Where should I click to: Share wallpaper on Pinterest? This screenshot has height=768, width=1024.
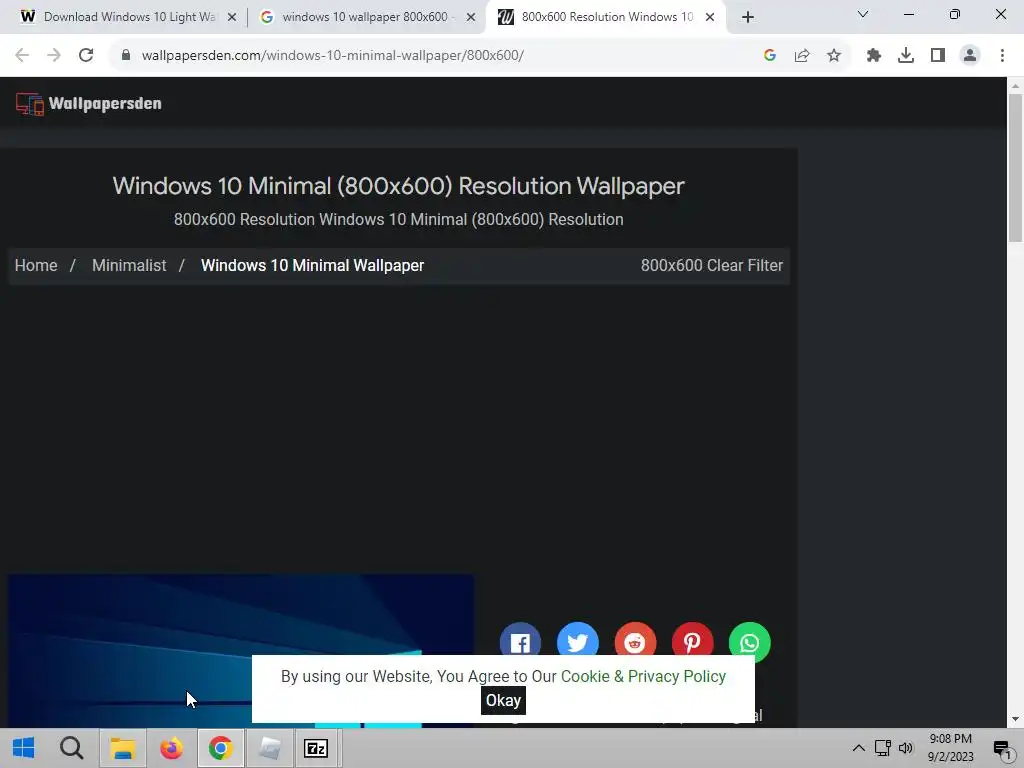pos(693,639)
